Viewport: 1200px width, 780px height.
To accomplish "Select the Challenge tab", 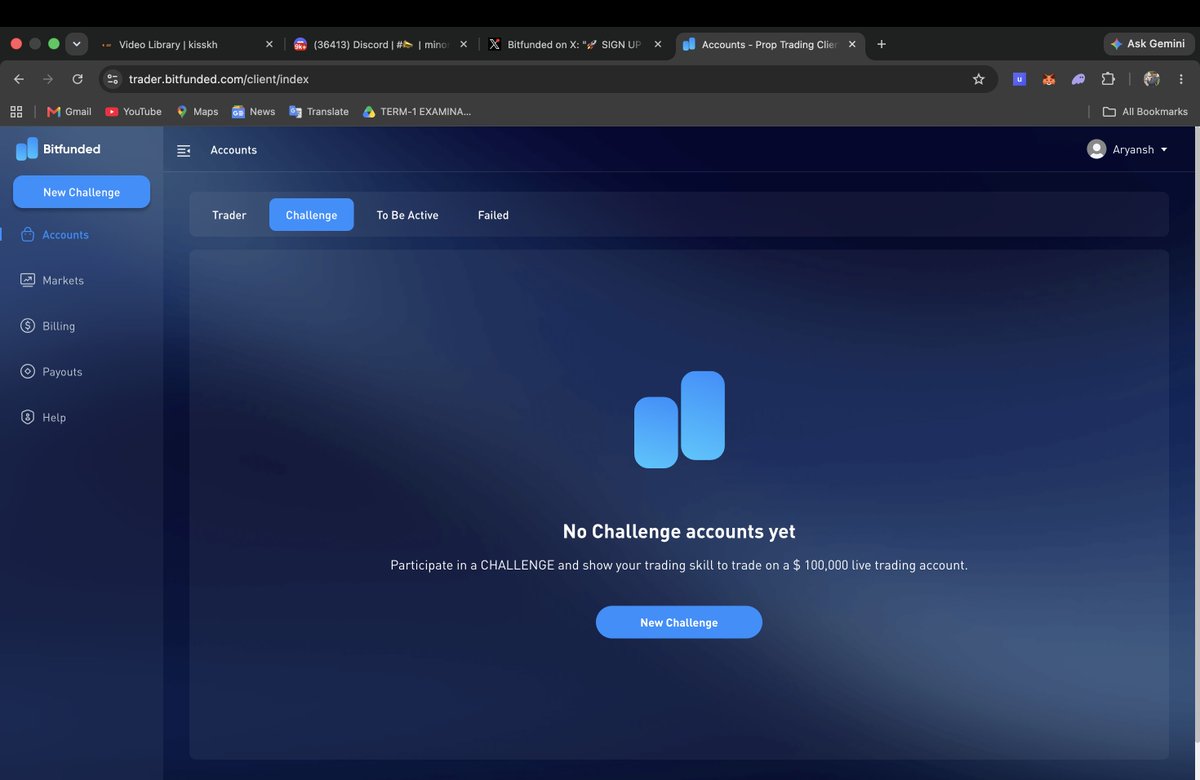I will [x=311, y=215].
